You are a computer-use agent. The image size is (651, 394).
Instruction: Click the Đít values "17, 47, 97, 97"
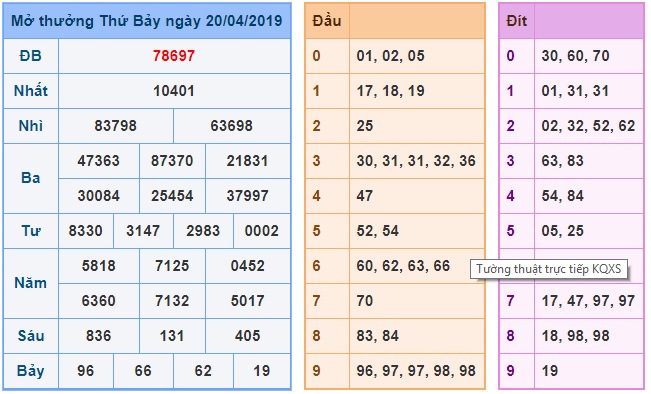[588, 301]
